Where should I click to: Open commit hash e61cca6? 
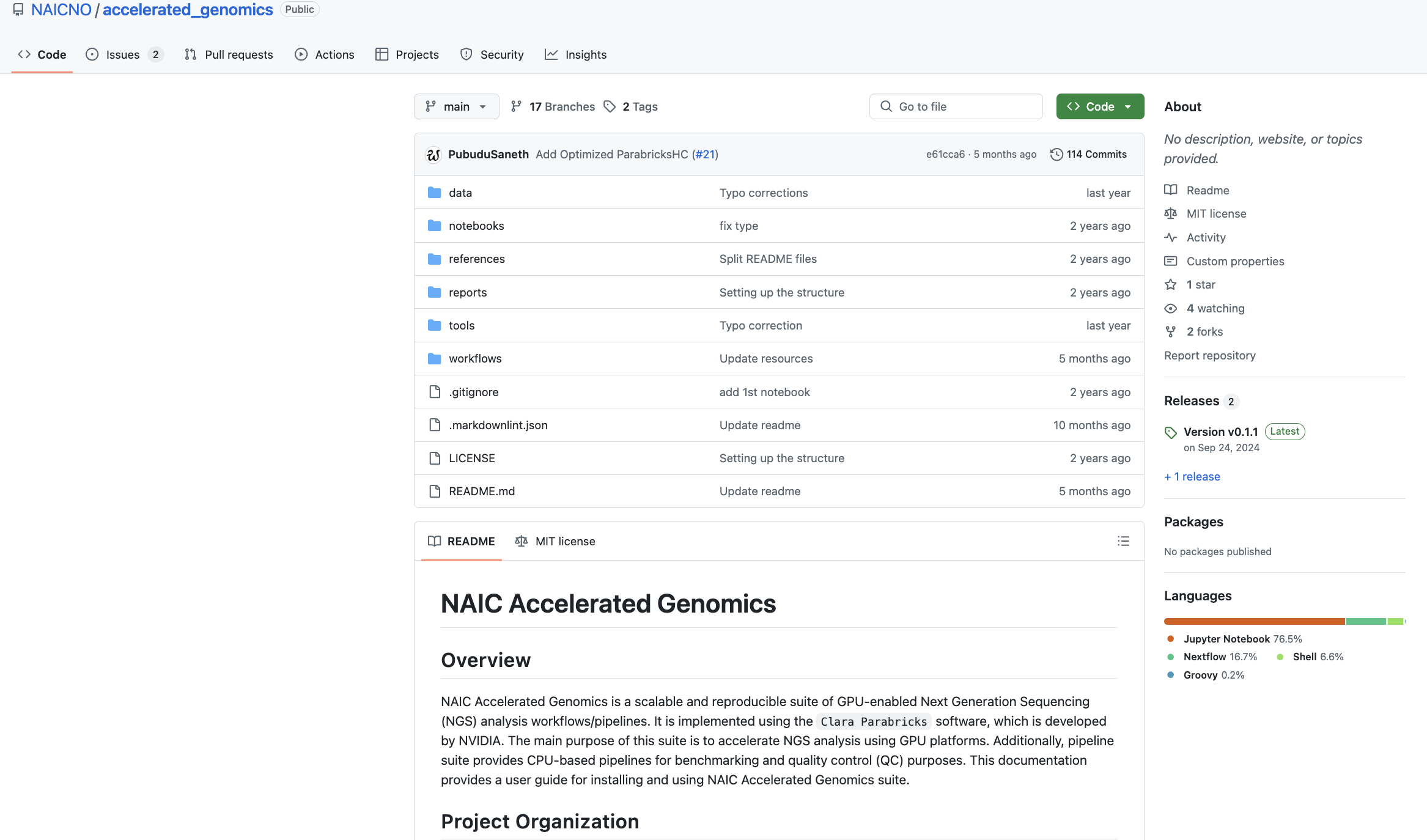(x=945, y=155)
